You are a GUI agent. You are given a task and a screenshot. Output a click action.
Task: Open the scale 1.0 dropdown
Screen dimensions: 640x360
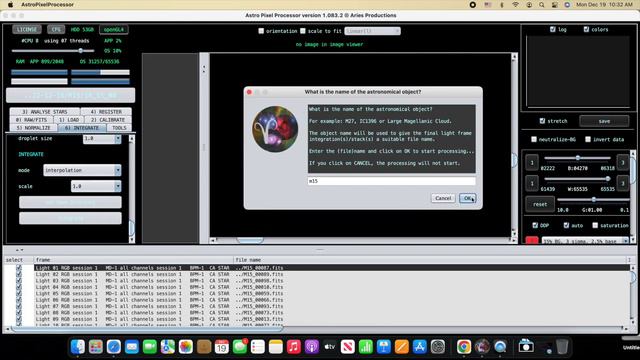96,186
